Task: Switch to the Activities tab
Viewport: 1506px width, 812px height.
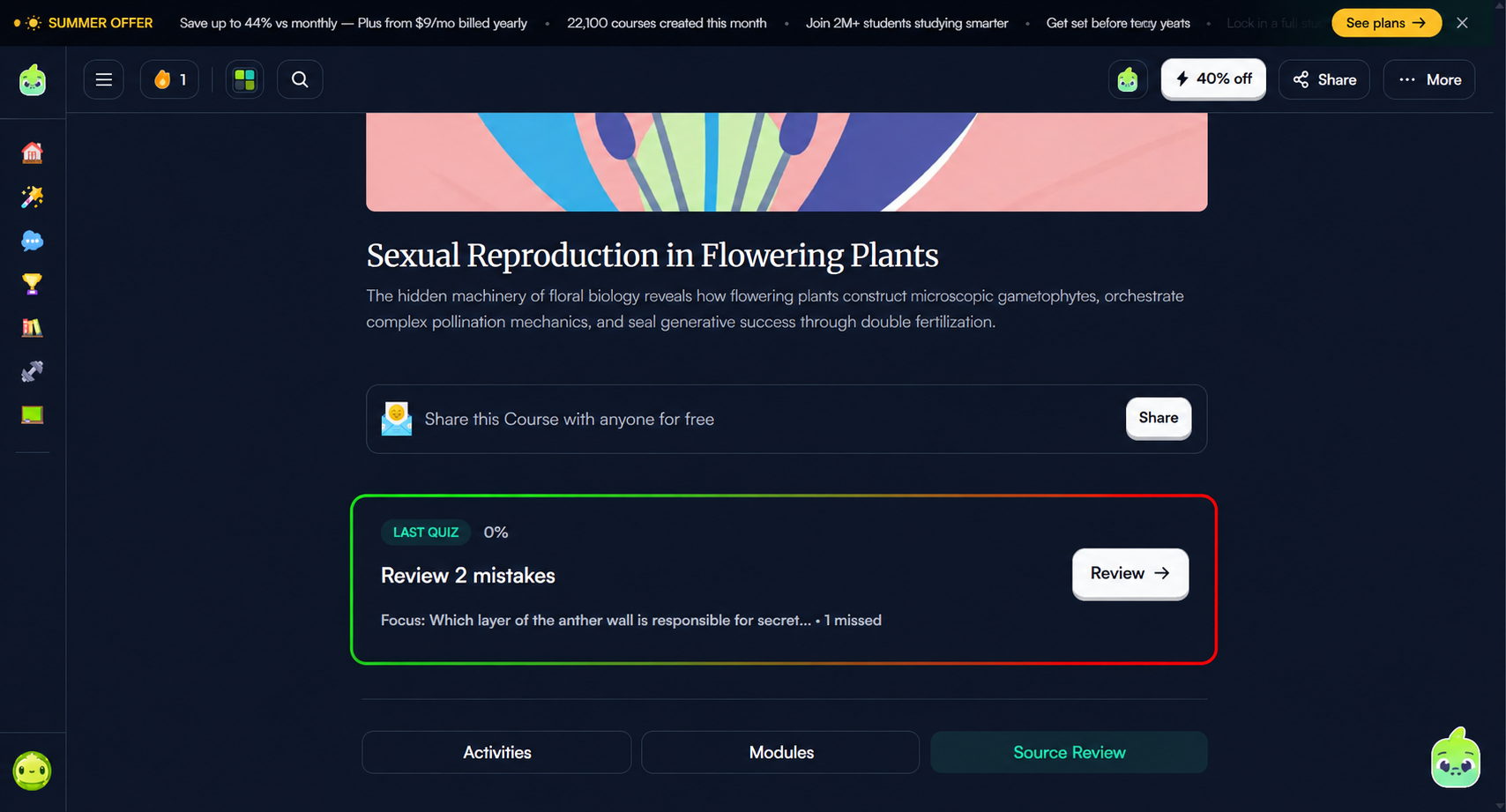Action: 496,752
